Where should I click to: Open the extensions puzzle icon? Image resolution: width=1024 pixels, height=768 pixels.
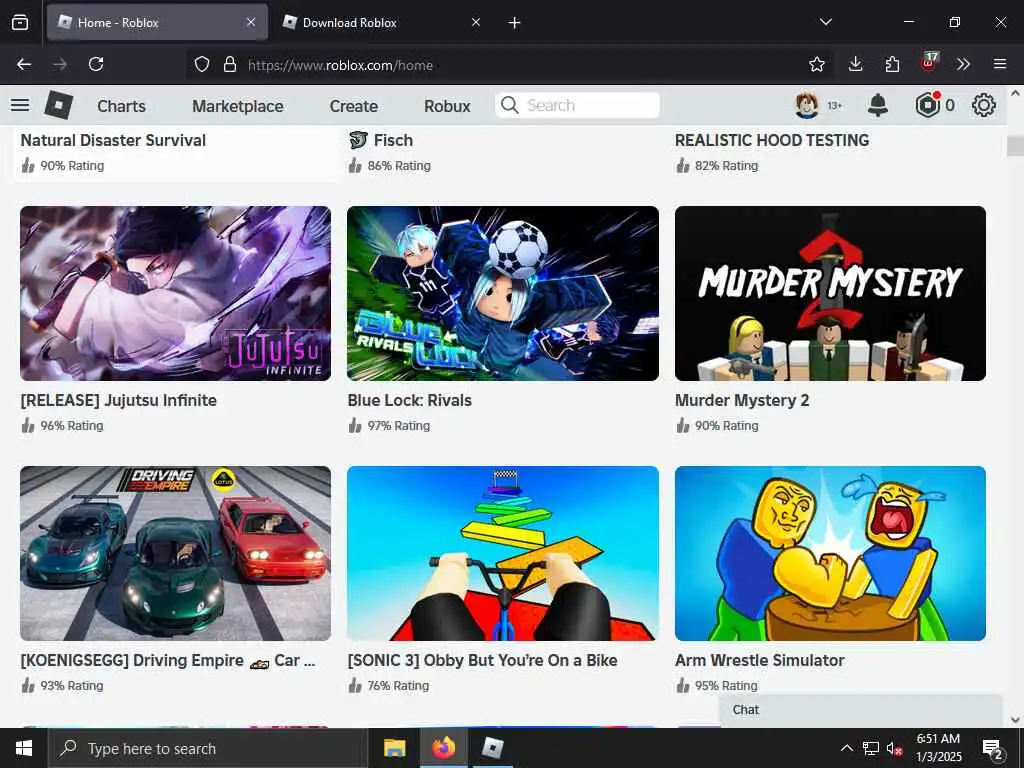(892, 64)
